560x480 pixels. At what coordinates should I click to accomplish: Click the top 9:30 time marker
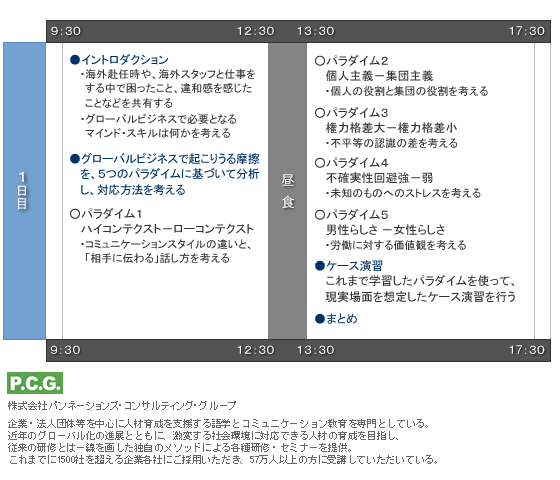66,31
